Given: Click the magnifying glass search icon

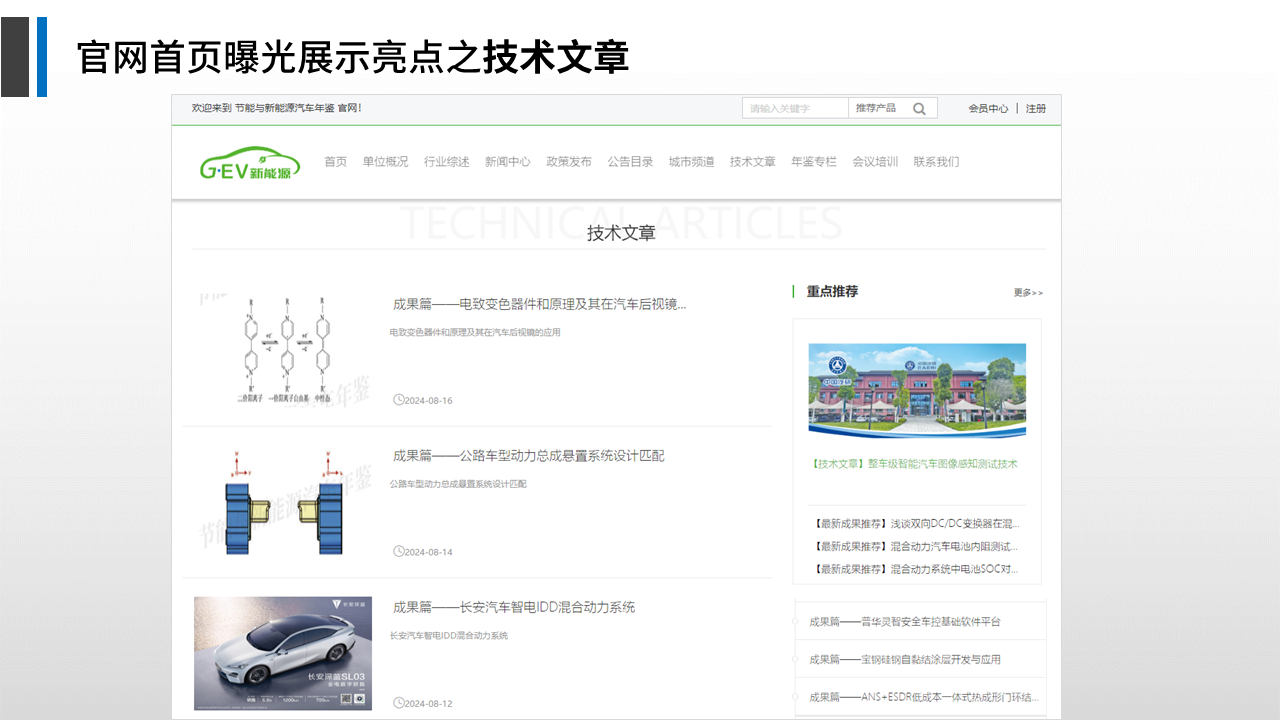Looking at the screenshot, I should 919,108.
